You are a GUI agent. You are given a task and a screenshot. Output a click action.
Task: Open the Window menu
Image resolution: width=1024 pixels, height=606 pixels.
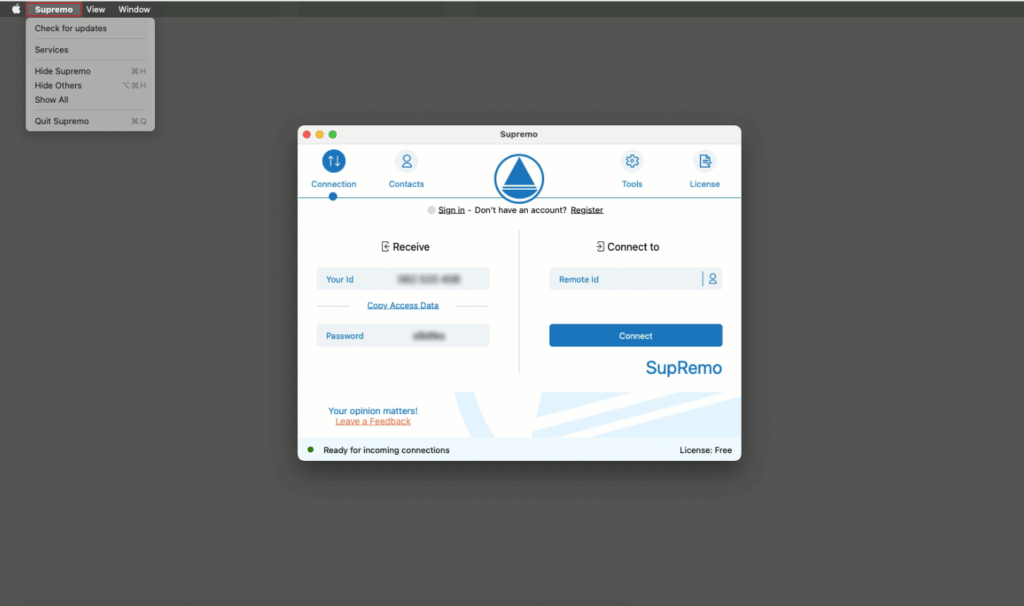point(134,9)
